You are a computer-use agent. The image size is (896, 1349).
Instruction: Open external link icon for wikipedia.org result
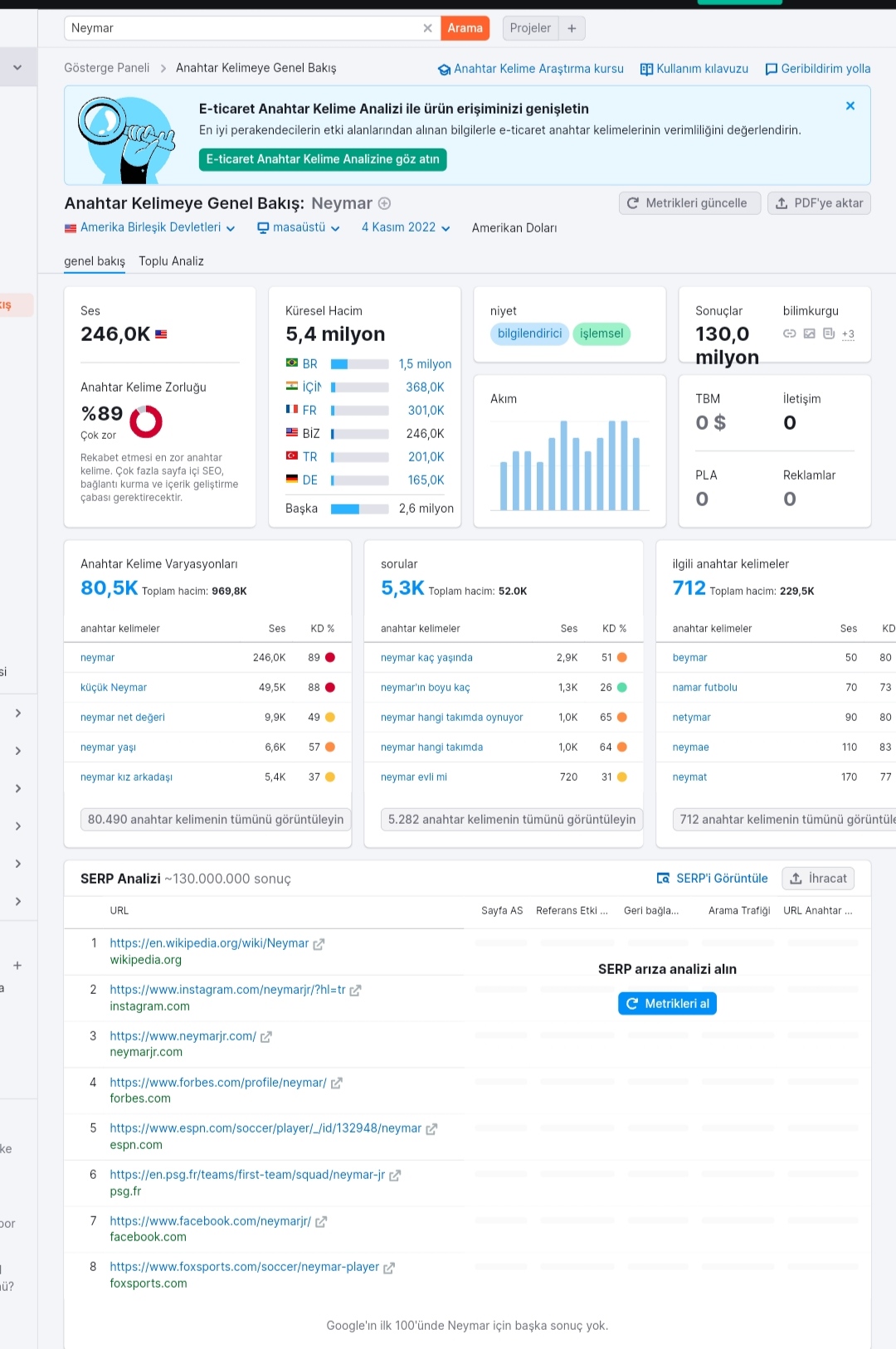pos(319,944)
